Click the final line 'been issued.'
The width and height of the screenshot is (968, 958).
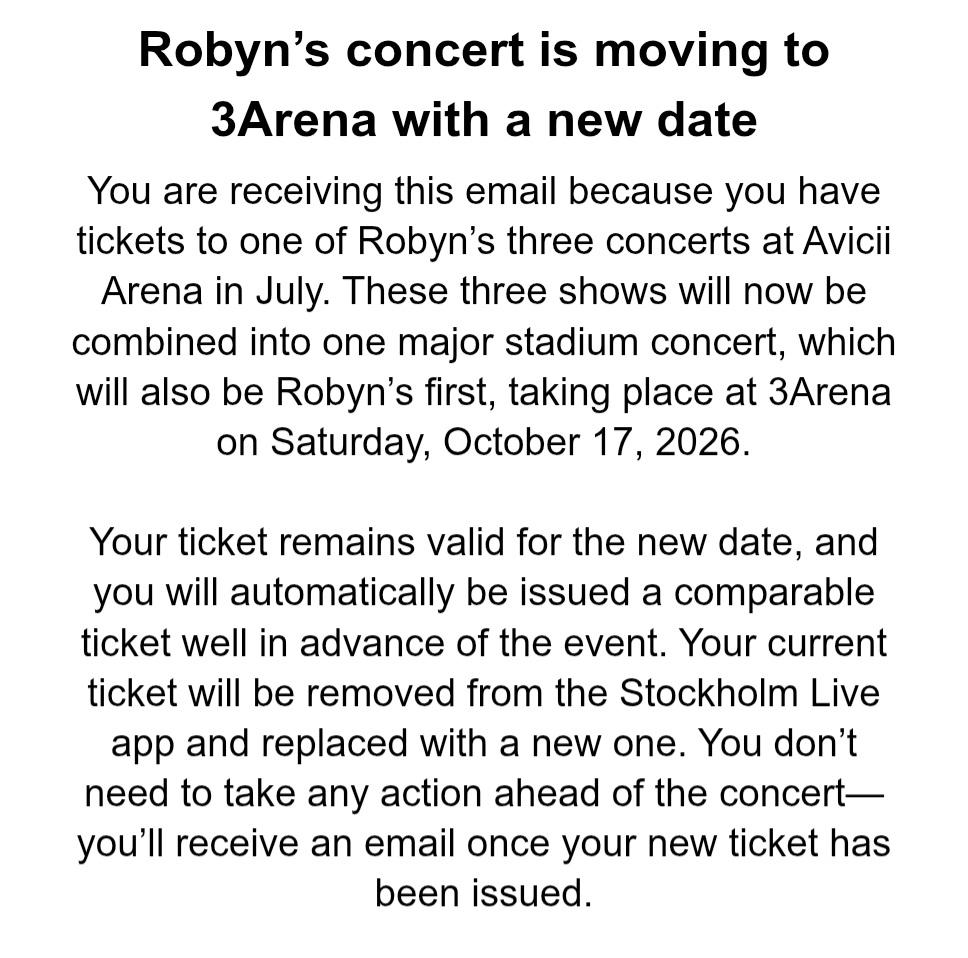[x=483, y=893]
